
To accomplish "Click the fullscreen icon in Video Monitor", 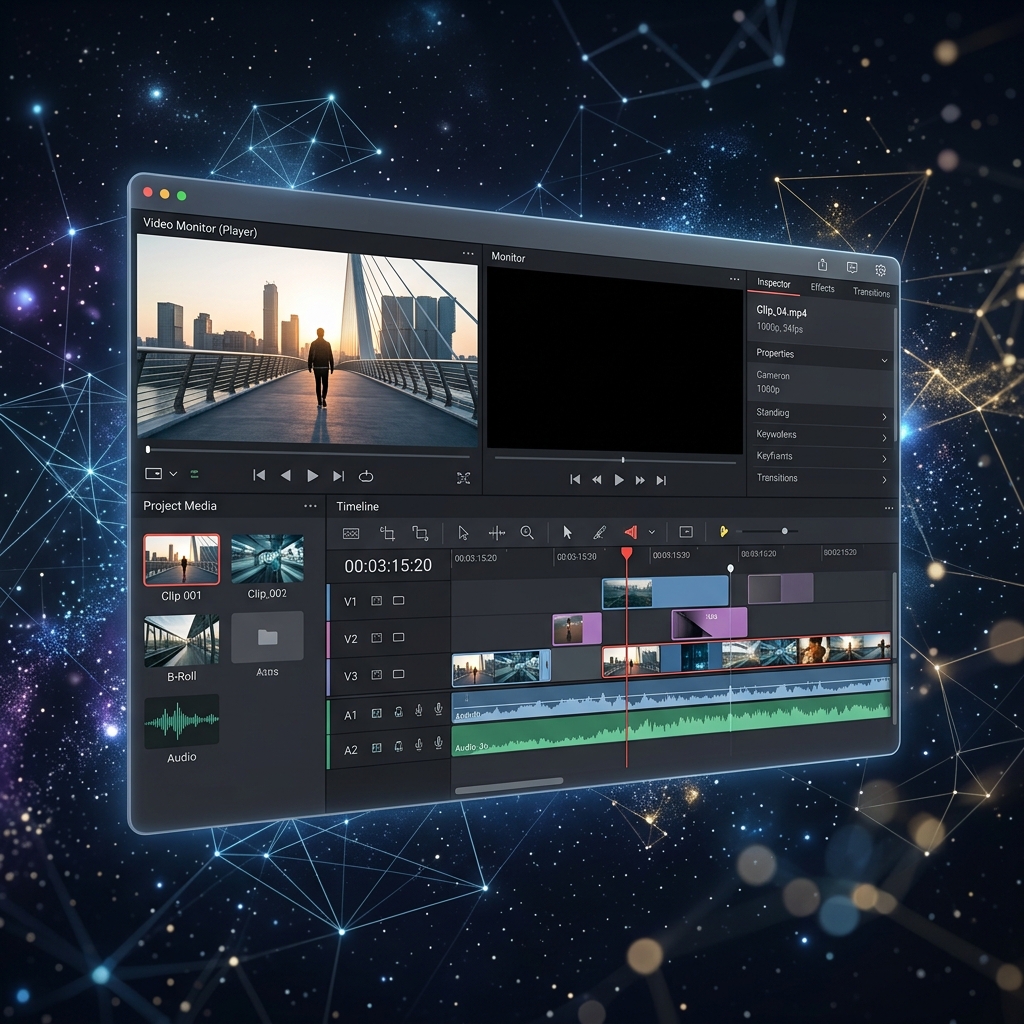I will pos(463,478).
